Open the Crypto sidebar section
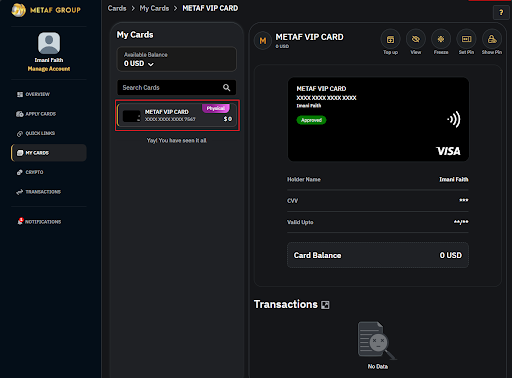Screen dimensions: 512x378 tap(49, 172)
